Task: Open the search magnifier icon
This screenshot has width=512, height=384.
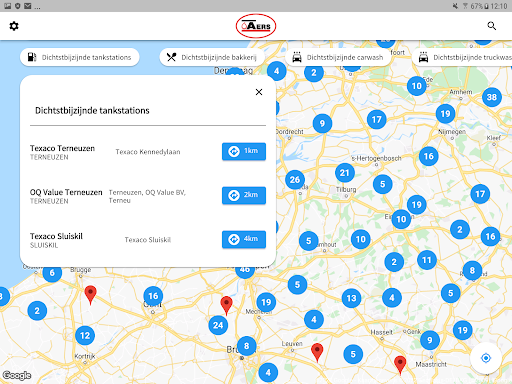Action: (492, 26)
